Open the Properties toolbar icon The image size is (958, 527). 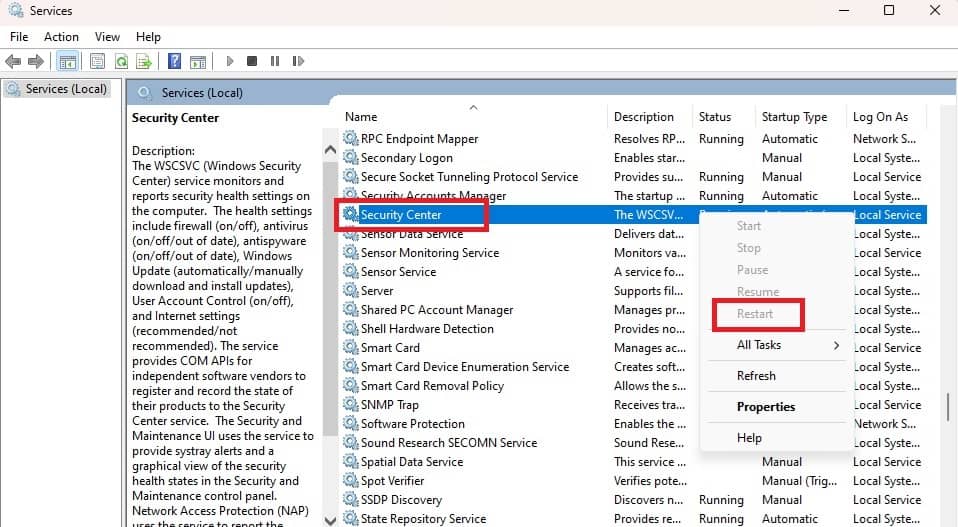97,61
